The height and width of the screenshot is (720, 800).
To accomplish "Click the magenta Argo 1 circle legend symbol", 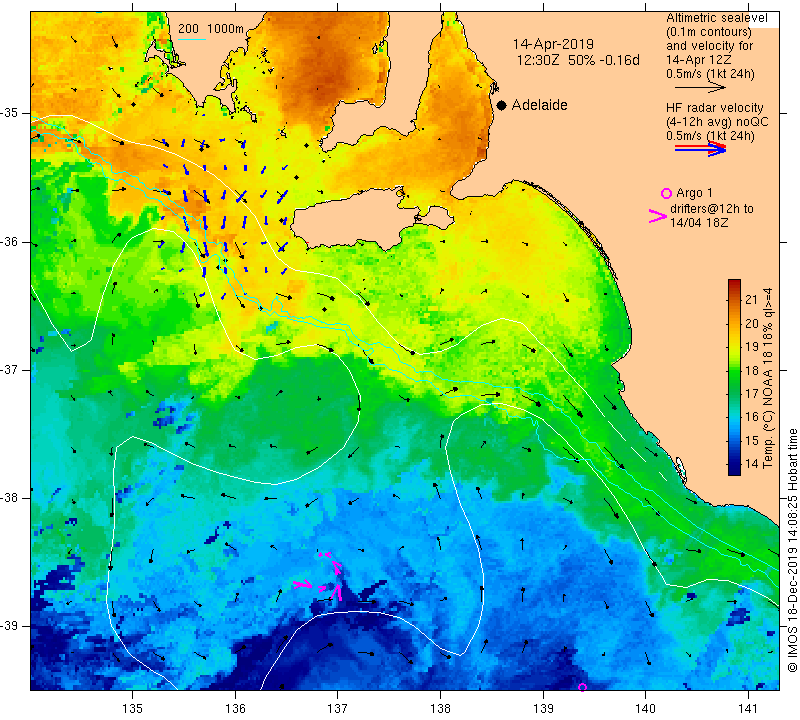I will (x=666, y=193).
